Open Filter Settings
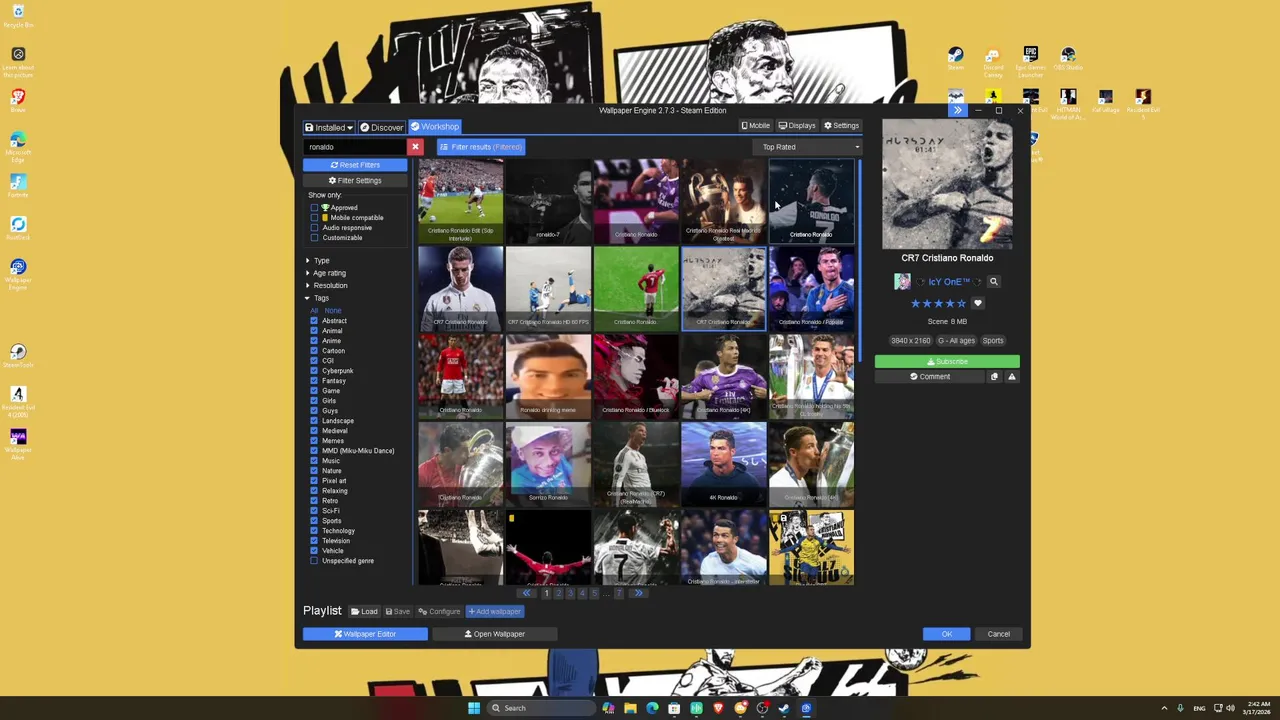 [x=355, y=181]
